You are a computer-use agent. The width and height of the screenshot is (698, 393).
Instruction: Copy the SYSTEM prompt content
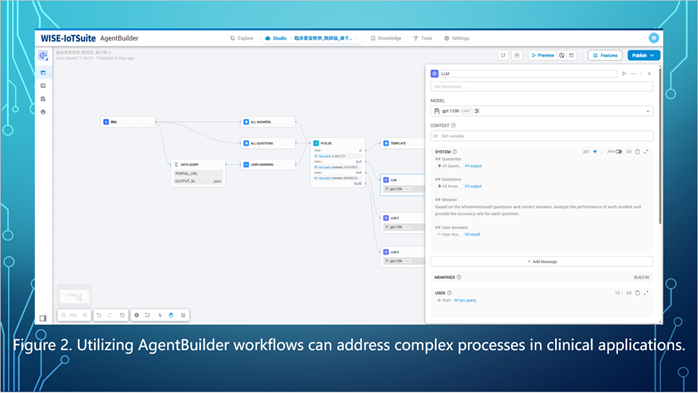tap(637, 152)
